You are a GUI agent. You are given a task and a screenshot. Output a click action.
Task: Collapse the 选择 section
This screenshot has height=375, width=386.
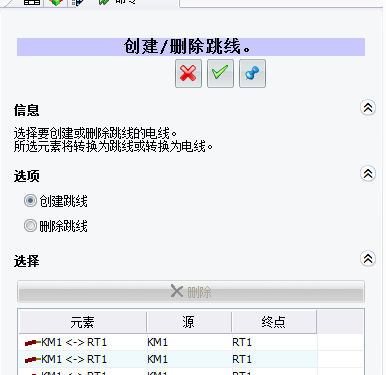pos(368,258)
